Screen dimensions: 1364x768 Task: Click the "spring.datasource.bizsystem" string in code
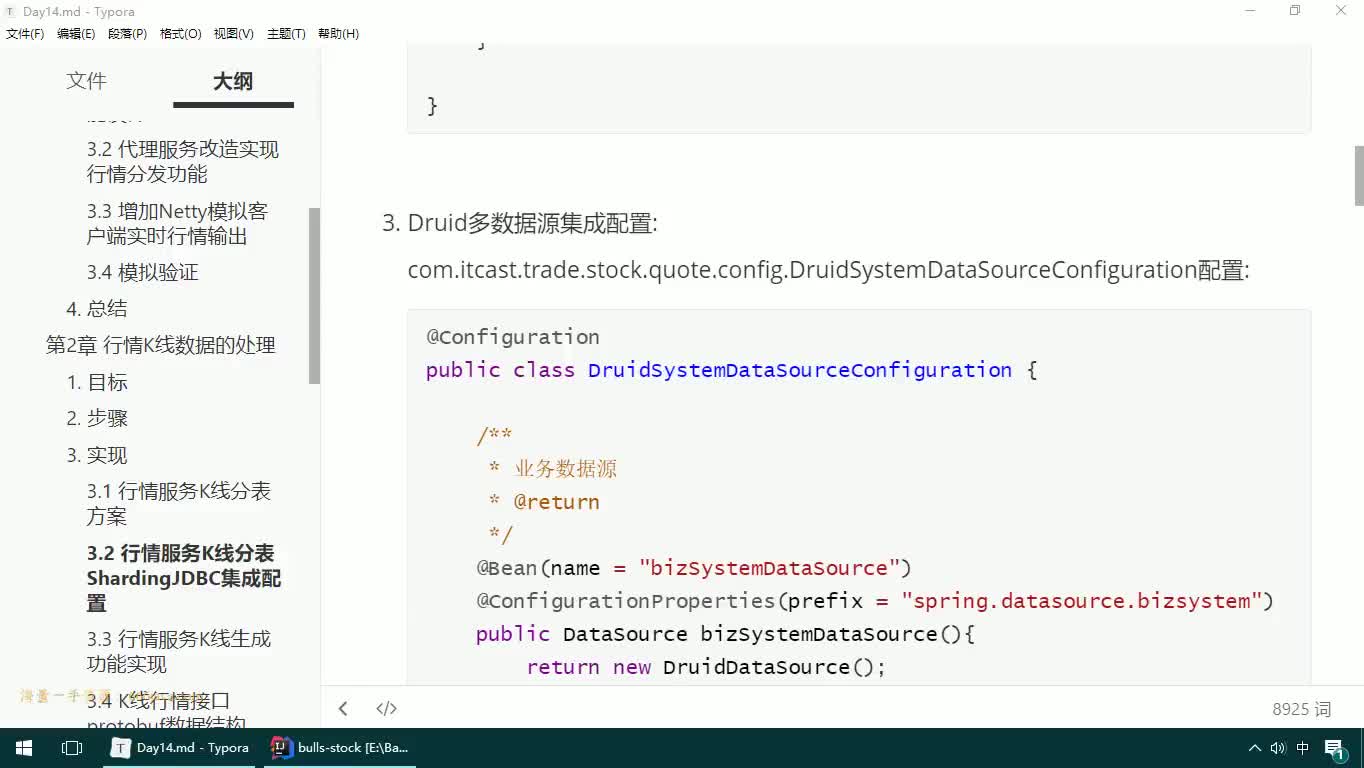pyautogui.click(x=1081, y=601)
